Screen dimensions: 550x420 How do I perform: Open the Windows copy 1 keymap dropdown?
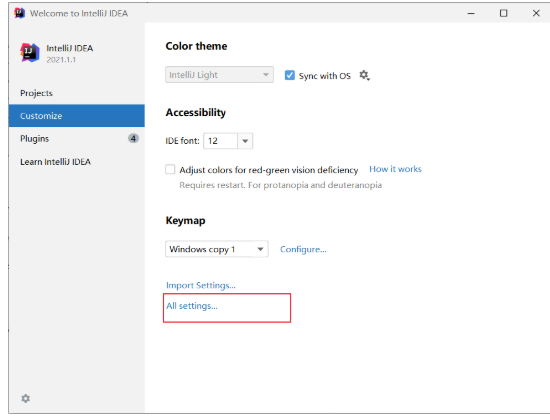click(x=217, y=249)
